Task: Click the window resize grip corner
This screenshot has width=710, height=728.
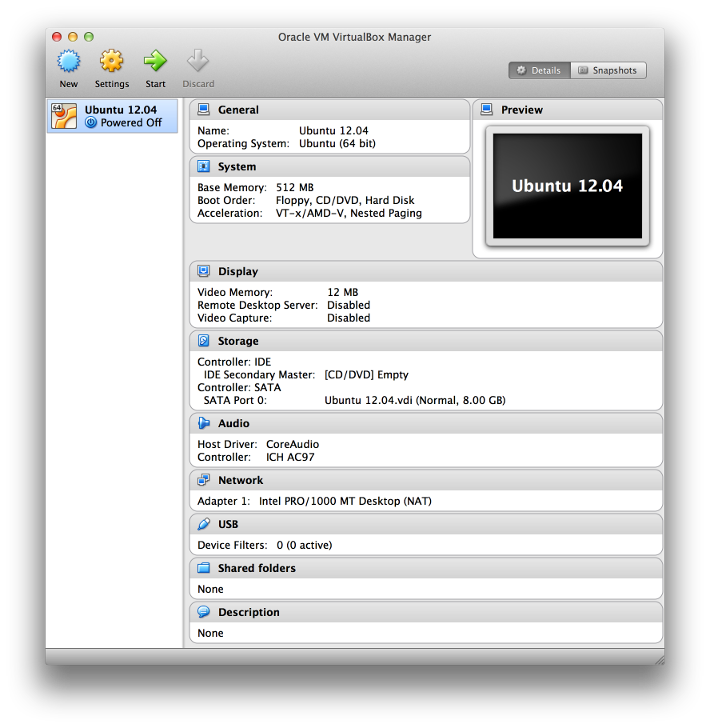Action: click(x=659, y=660)
